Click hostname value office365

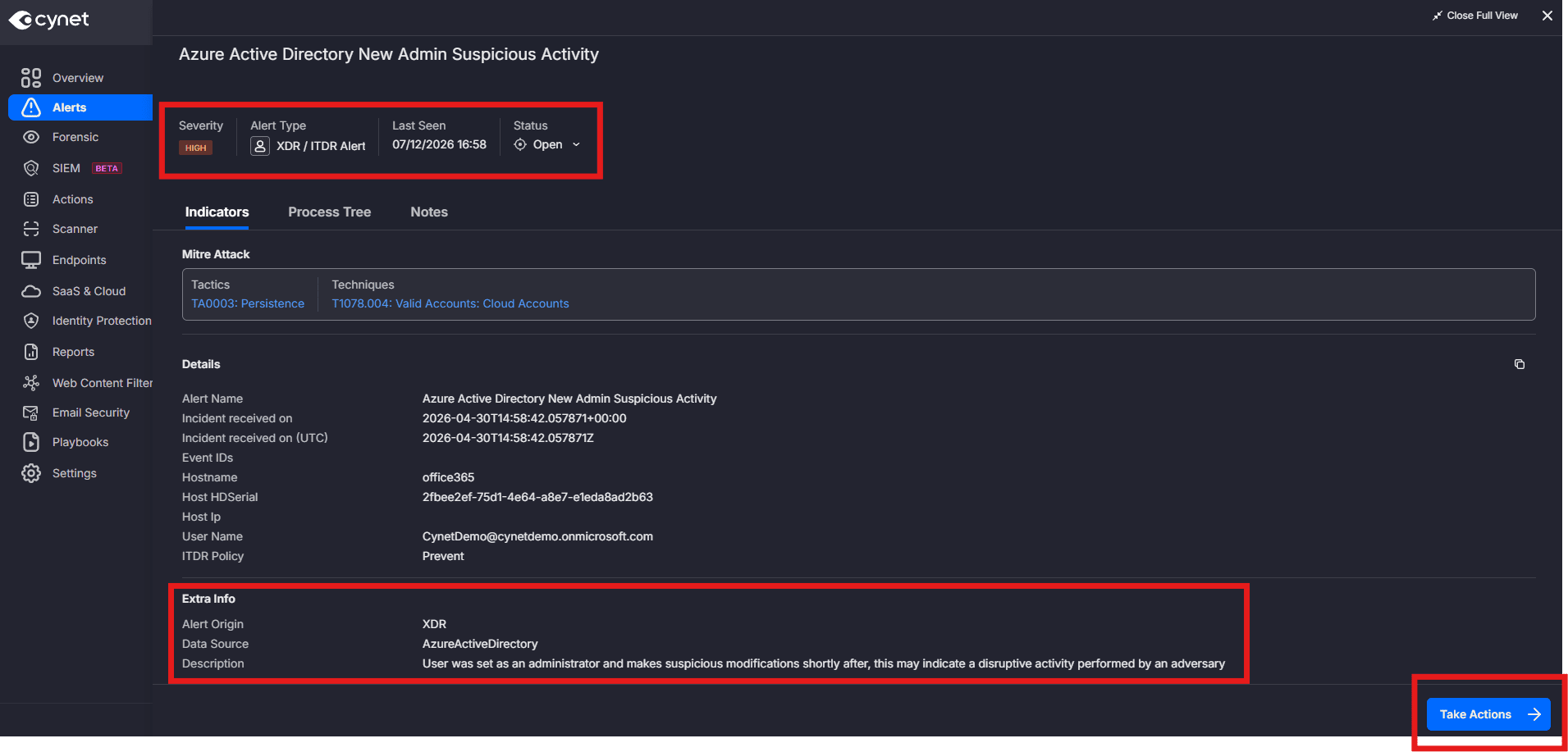448,477
